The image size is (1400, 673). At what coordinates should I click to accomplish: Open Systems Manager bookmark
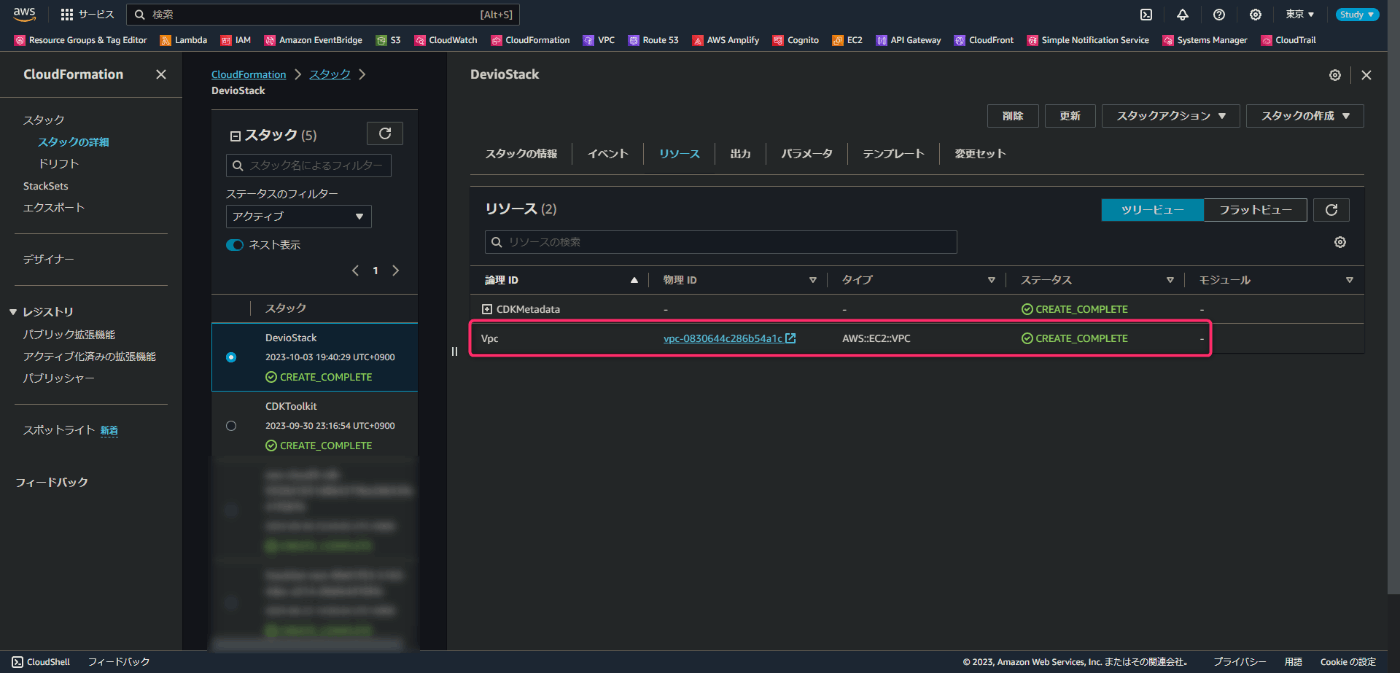point(1205,40)
